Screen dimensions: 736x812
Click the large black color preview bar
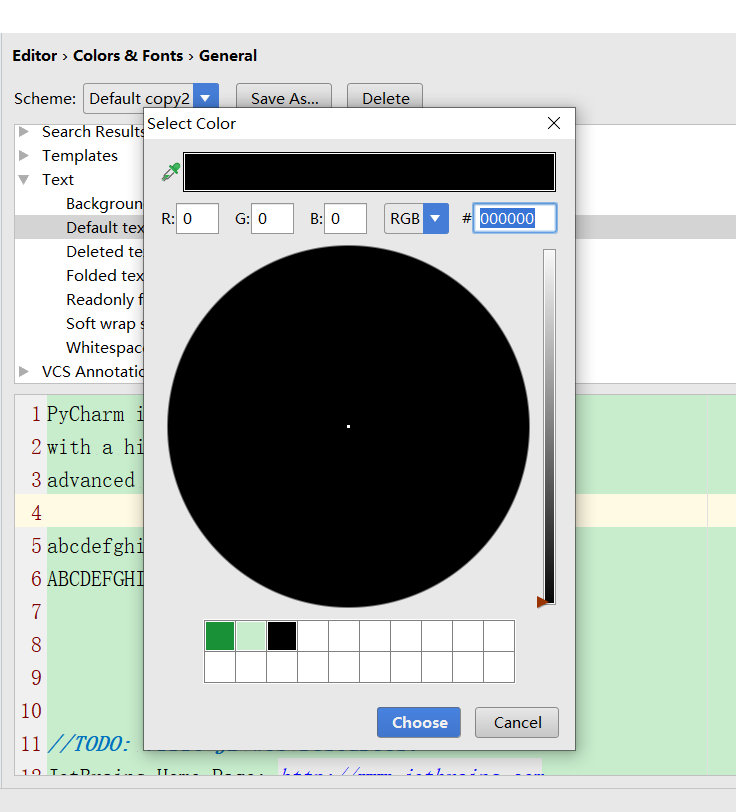coord(369,172)
